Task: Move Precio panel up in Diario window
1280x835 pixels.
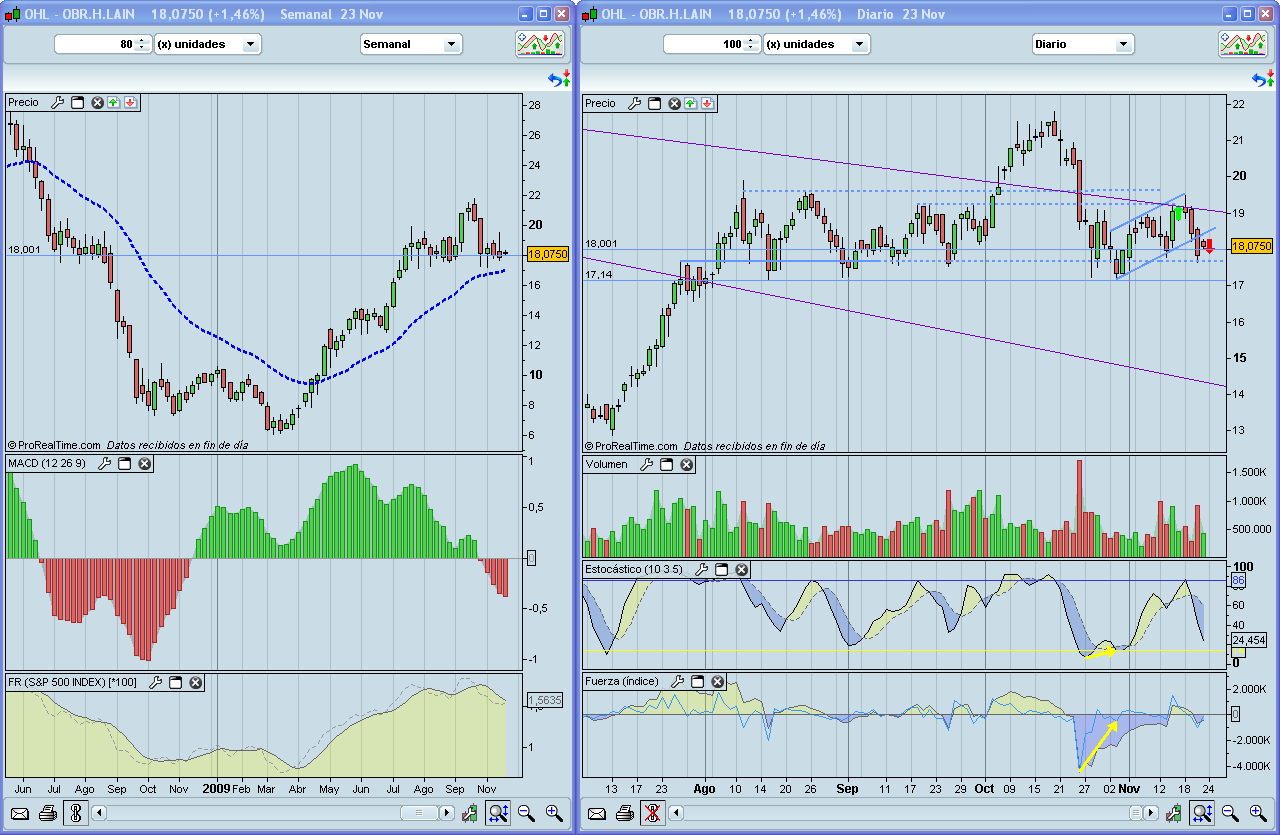Action: [x=691, y=103]
